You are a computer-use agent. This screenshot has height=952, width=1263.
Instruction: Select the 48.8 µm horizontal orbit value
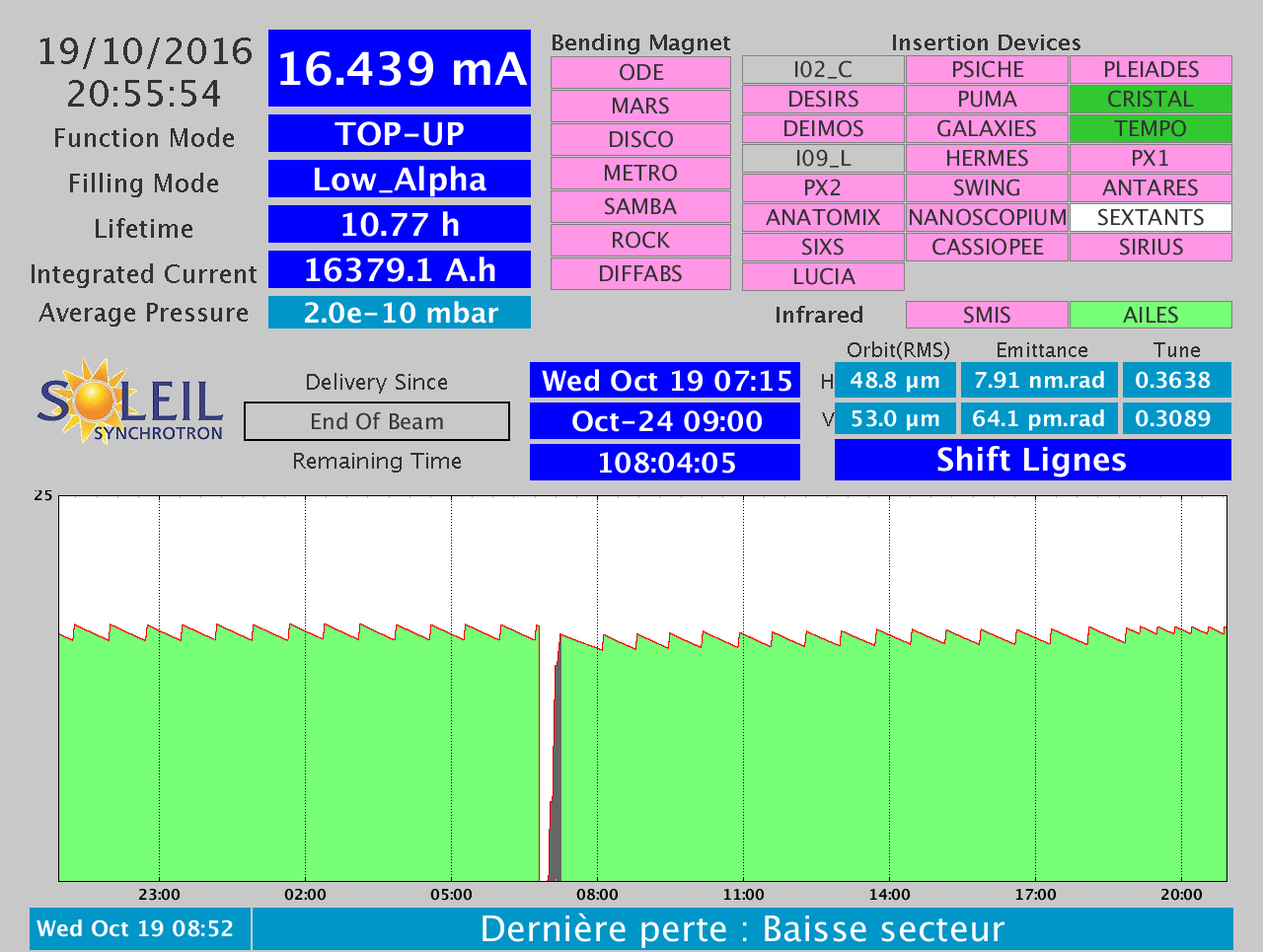pos(895,380)
